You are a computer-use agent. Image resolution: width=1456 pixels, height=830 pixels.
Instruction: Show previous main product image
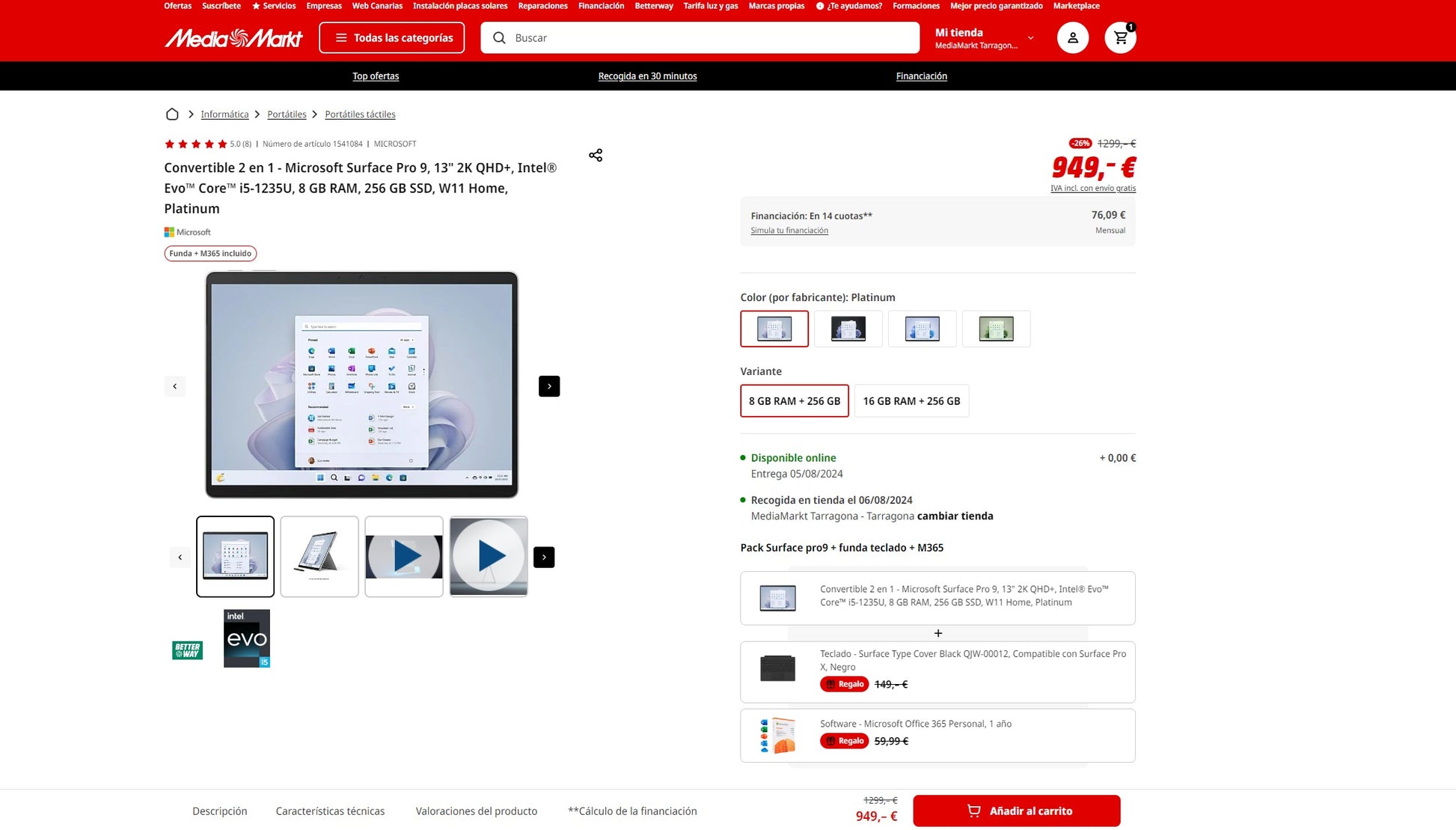[x=175, y=386]
